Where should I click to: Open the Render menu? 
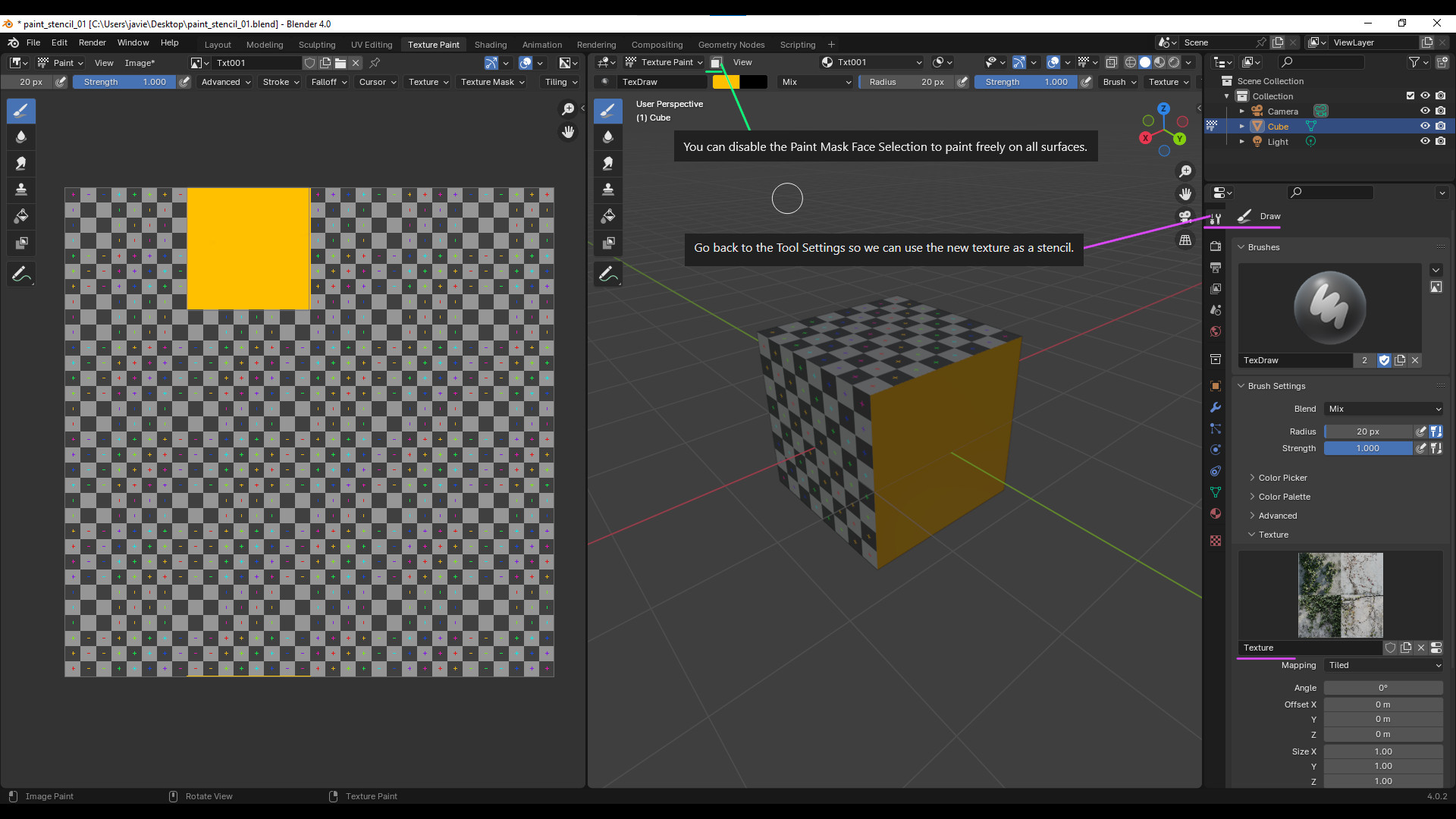(x=93, y=42)
